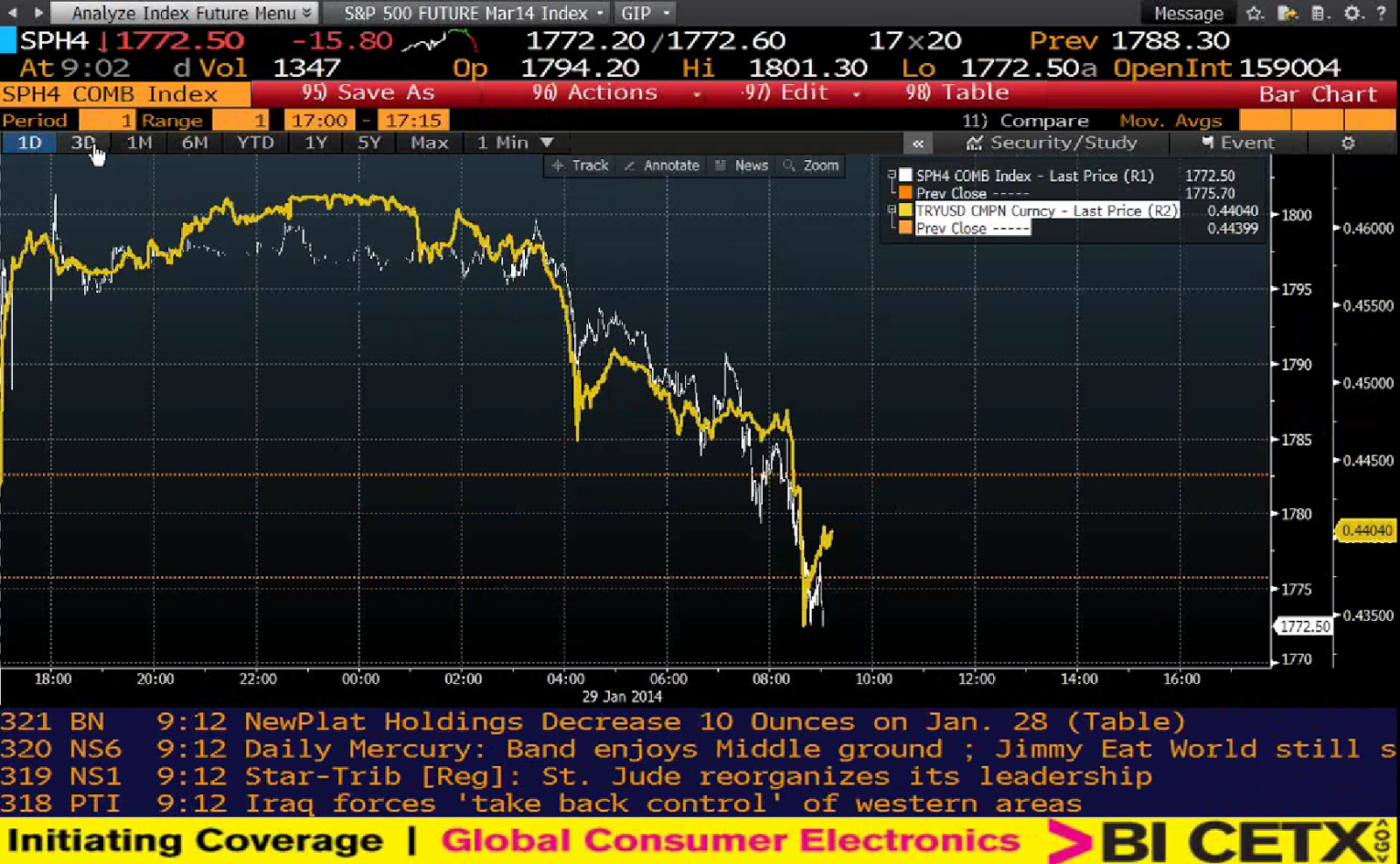The height and width of the screenshot is (864, 1400).
Task: Select TRYUSD CMPN Curncy - Last Price (R2) legend entry
Action: [x=1046, y=211]
